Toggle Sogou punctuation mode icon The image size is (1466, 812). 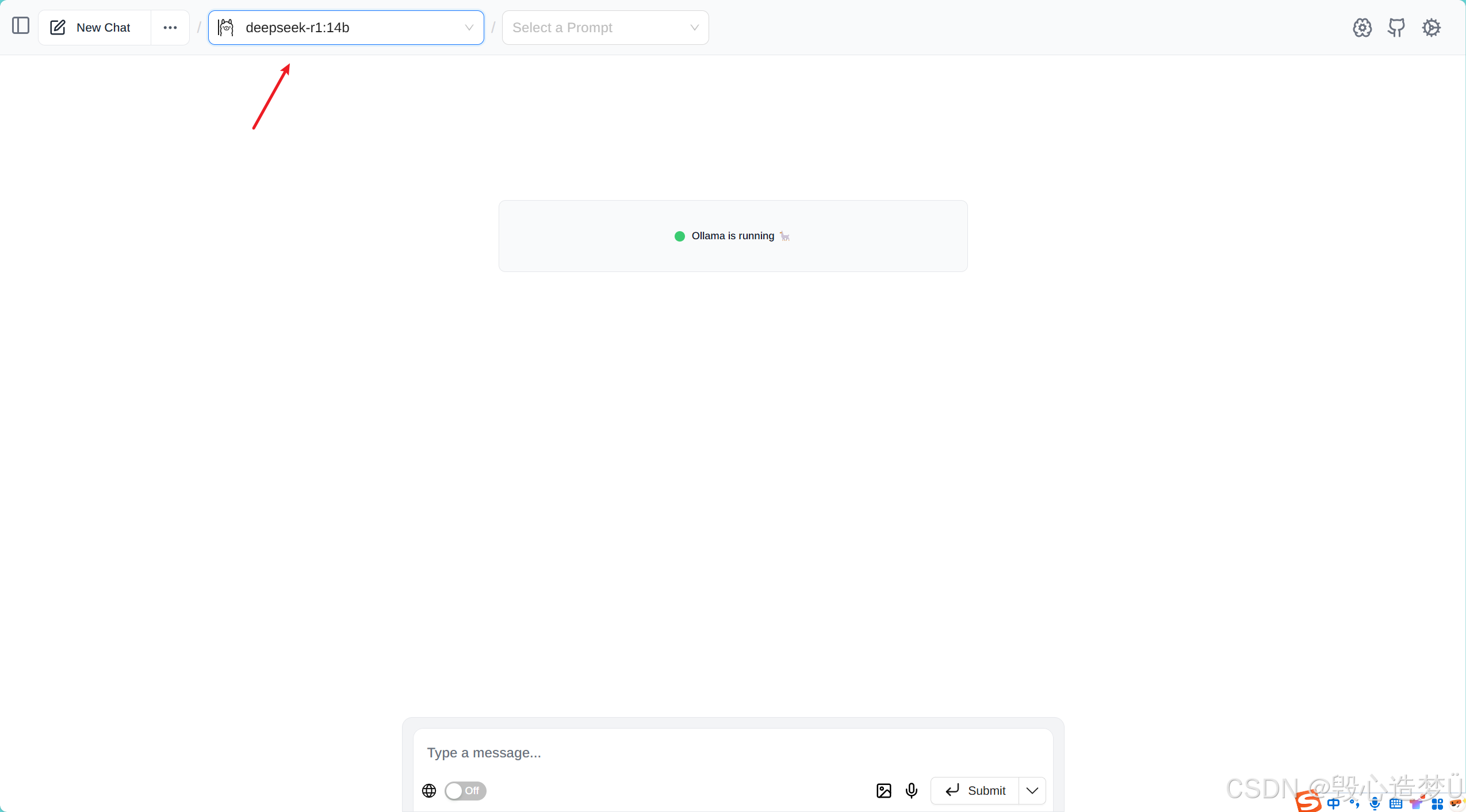pyautogui.click(x=1354, y=803)
